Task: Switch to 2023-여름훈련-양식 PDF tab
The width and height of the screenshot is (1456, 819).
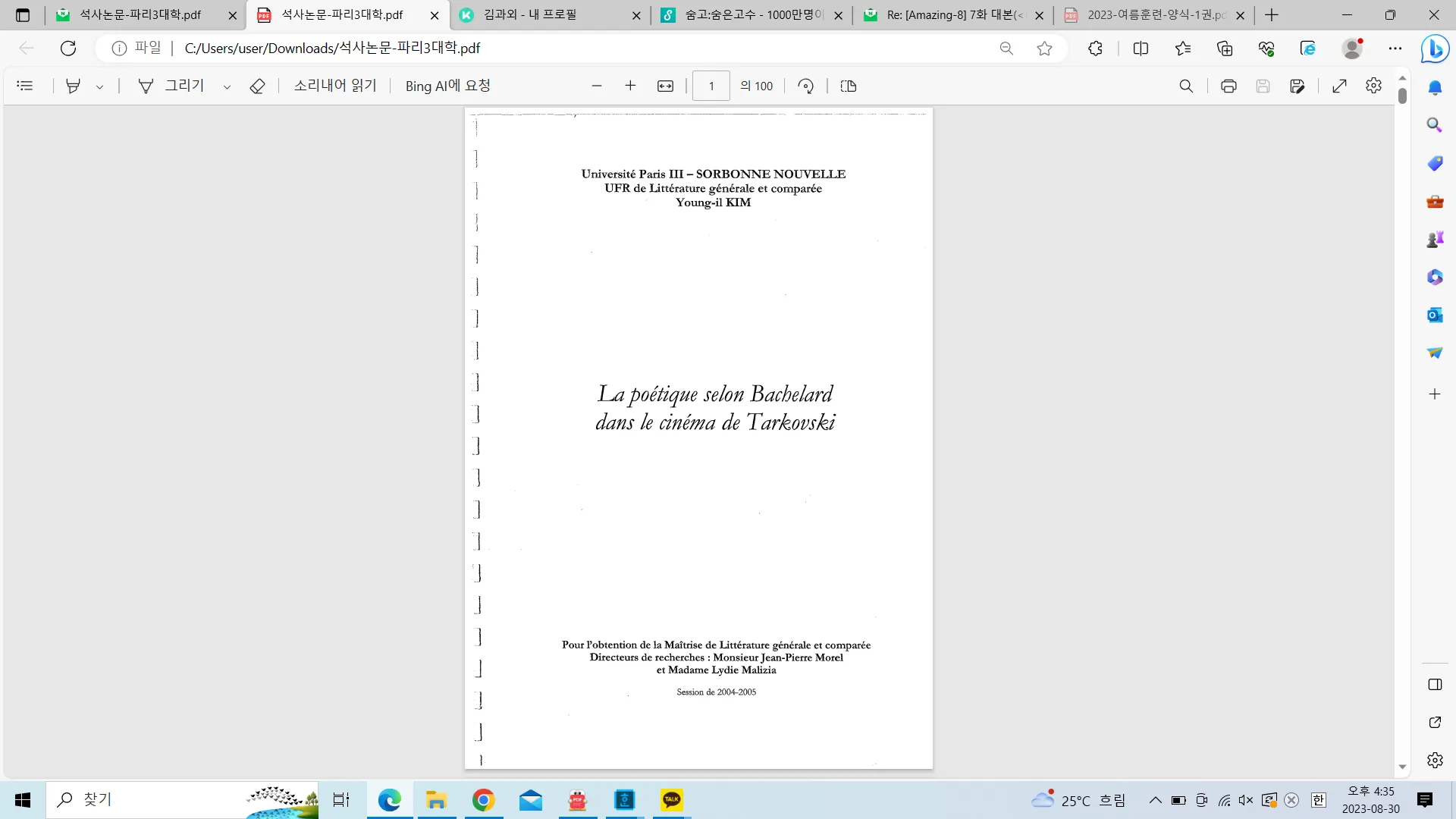Action: [x=1156, y=14]
